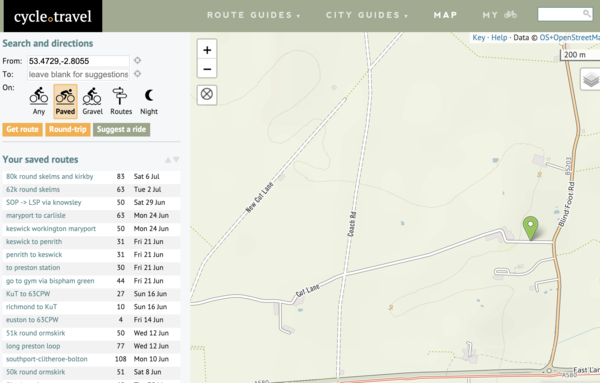
Task: Choose the signposted Routes option
Action: 121,101
